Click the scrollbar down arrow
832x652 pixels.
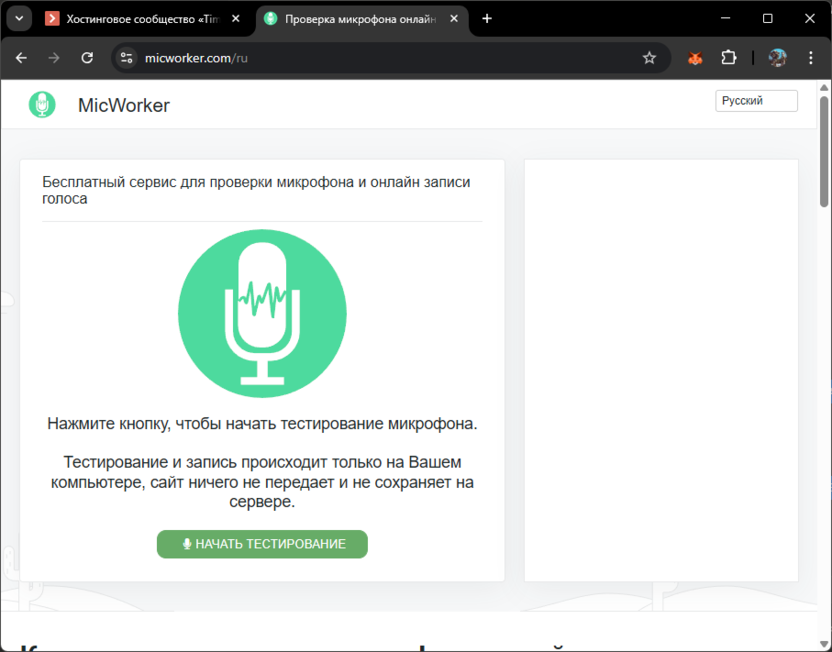click(x=824, y=645)
